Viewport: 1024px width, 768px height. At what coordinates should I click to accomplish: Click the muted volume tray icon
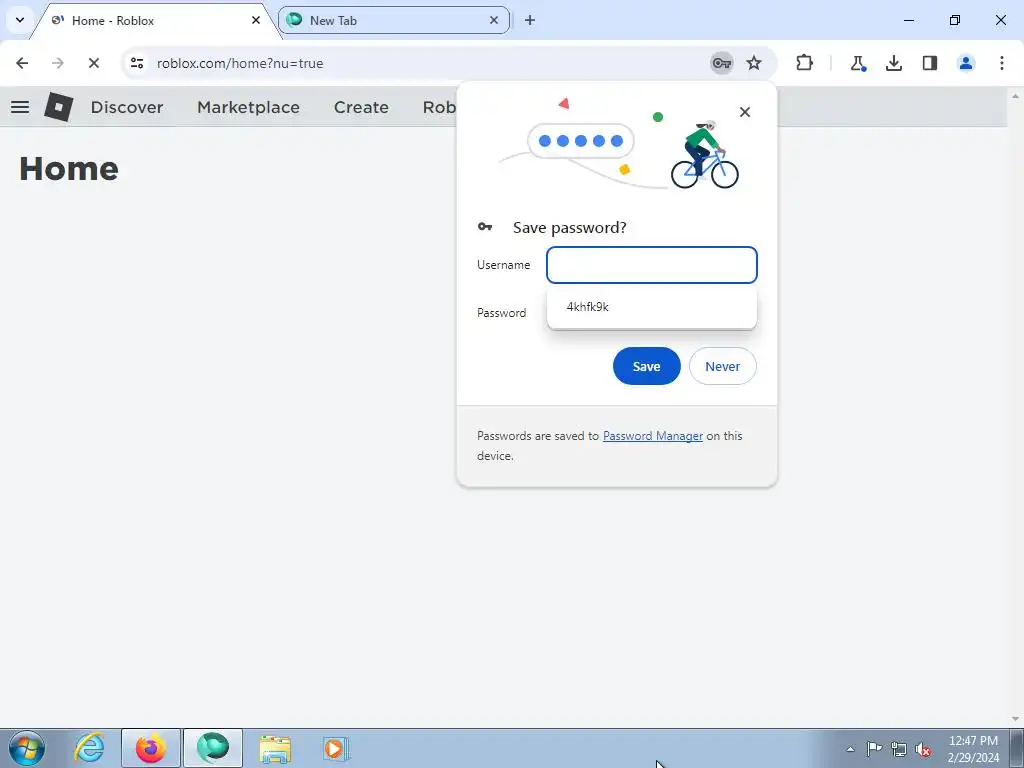click(x=923, y=749)
